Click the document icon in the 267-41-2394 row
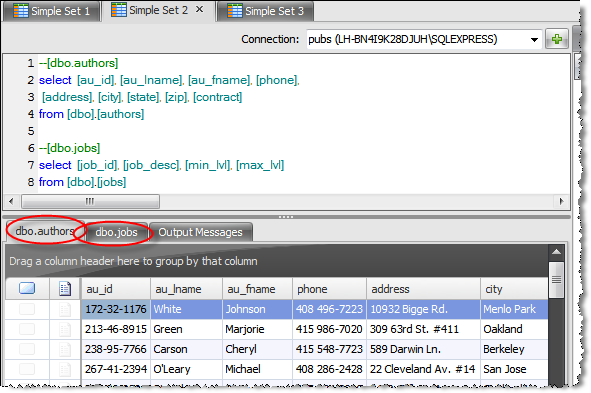 pos(65,369)
